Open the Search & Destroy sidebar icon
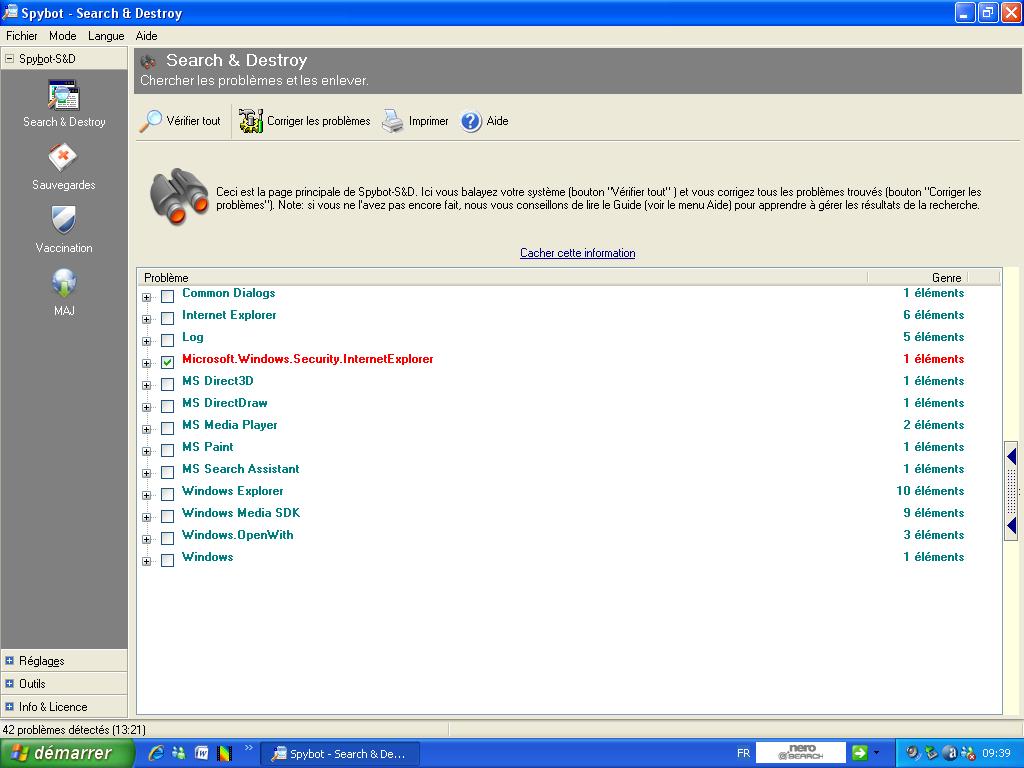The height and width of the screenshot is (768, 1024). (64, 96)
